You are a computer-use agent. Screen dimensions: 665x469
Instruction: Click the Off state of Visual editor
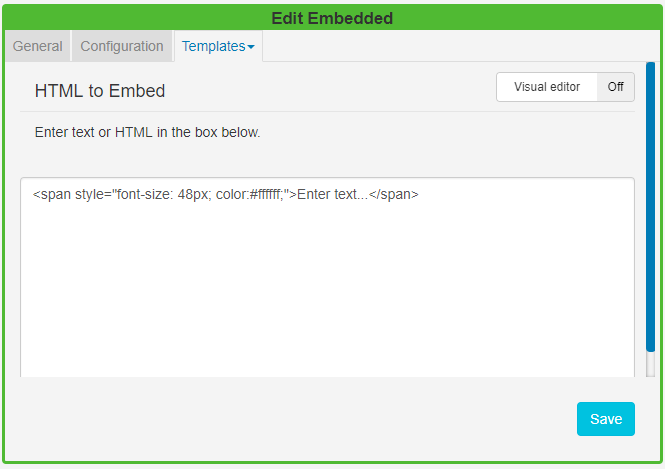click(615, 87)
